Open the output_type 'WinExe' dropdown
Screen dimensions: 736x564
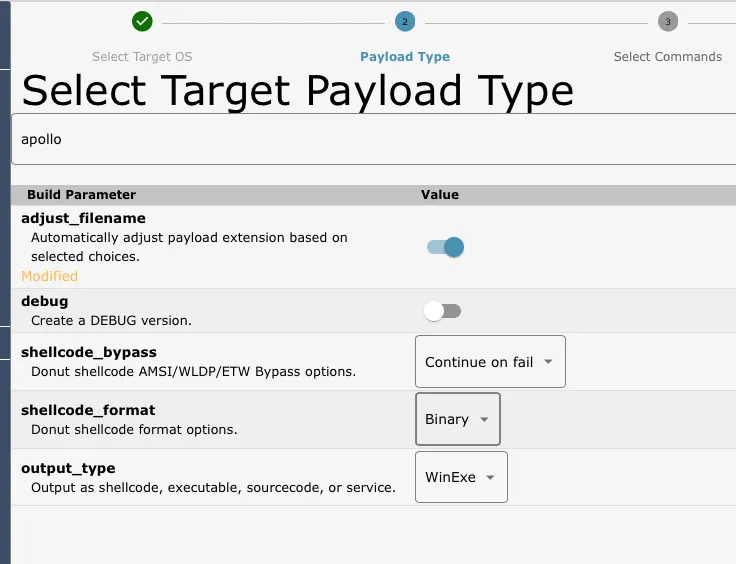[461, 477]
